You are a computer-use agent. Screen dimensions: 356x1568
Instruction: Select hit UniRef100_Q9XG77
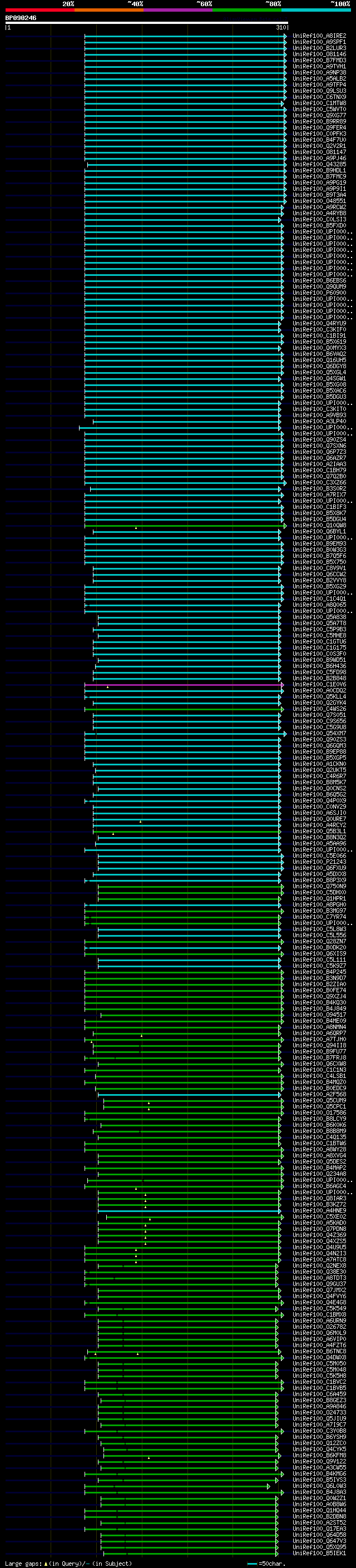point(319,116)
